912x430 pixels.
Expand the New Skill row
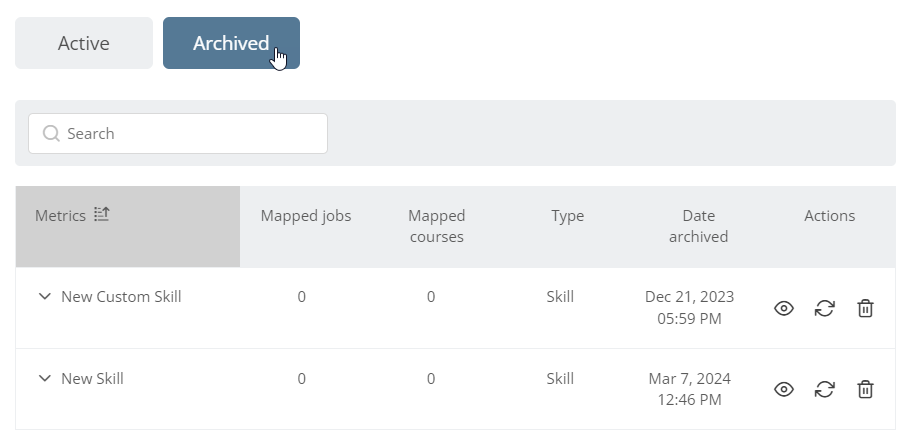click(44, 379)
